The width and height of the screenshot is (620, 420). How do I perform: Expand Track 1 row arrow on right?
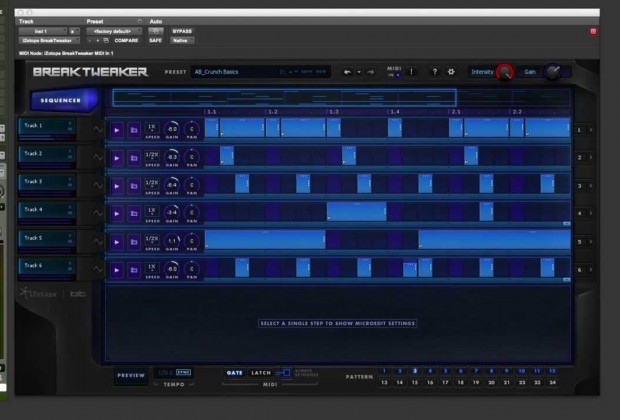(x=591, y=130)
